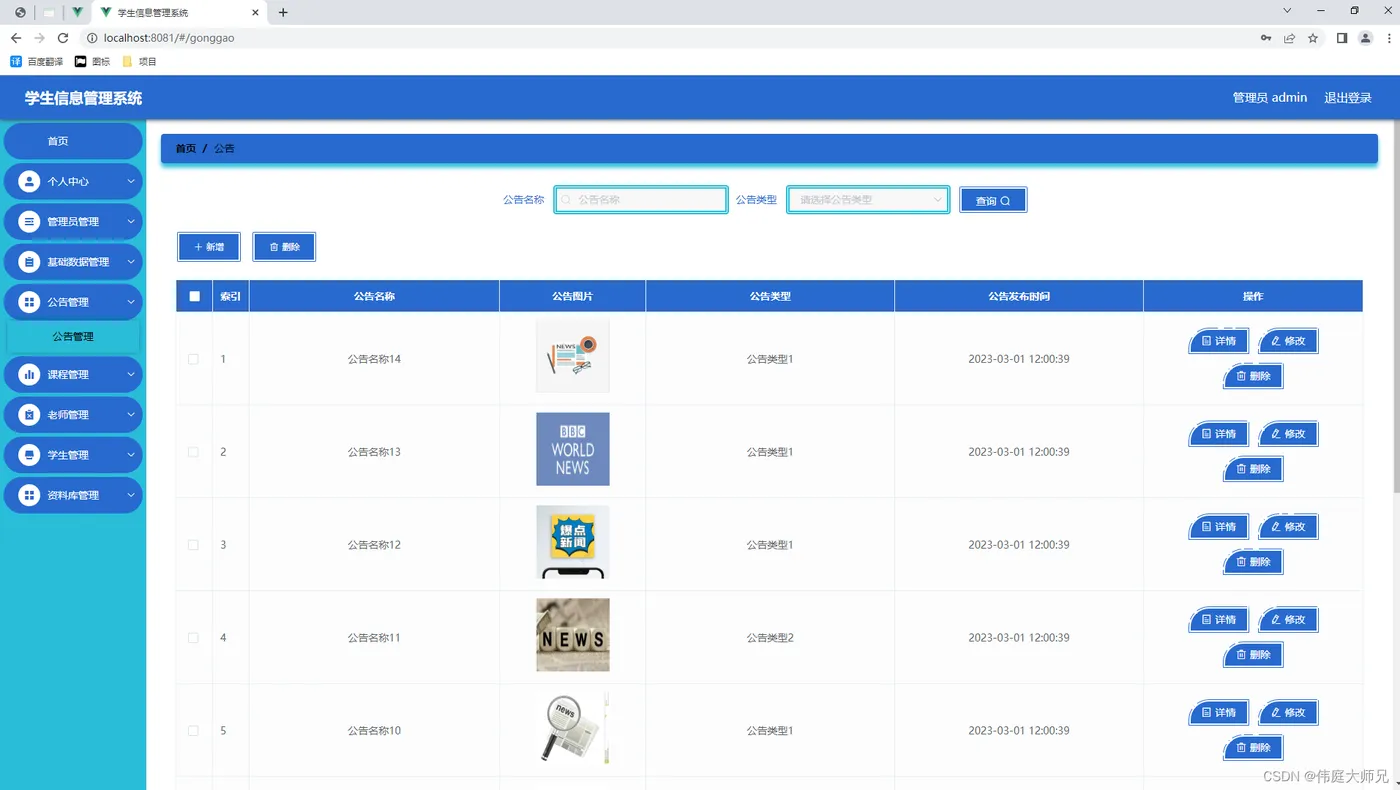The width and height of the screenshot is (1400, 790).
Task: Expand the 个人中心 menu chevron
Action: [x=130, y=182]
